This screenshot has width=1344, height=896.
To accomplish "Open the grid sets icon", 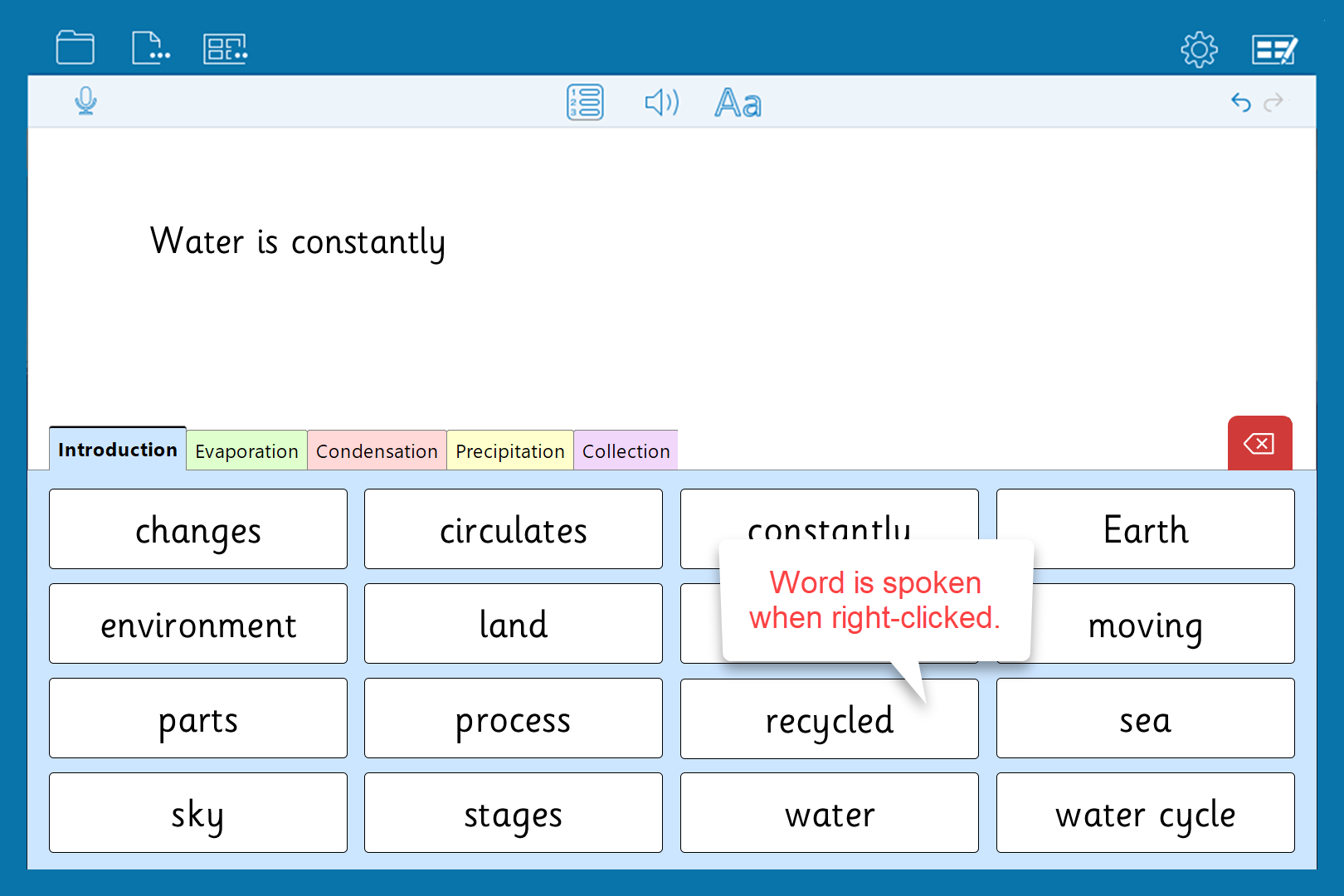I will coord(225,48).
